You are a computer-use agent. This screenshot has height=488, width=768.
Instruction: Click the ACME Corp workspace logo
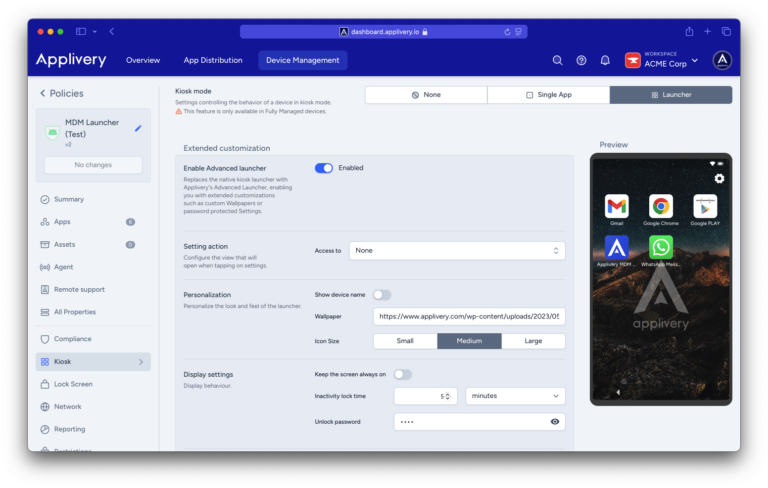coord(632,60)
